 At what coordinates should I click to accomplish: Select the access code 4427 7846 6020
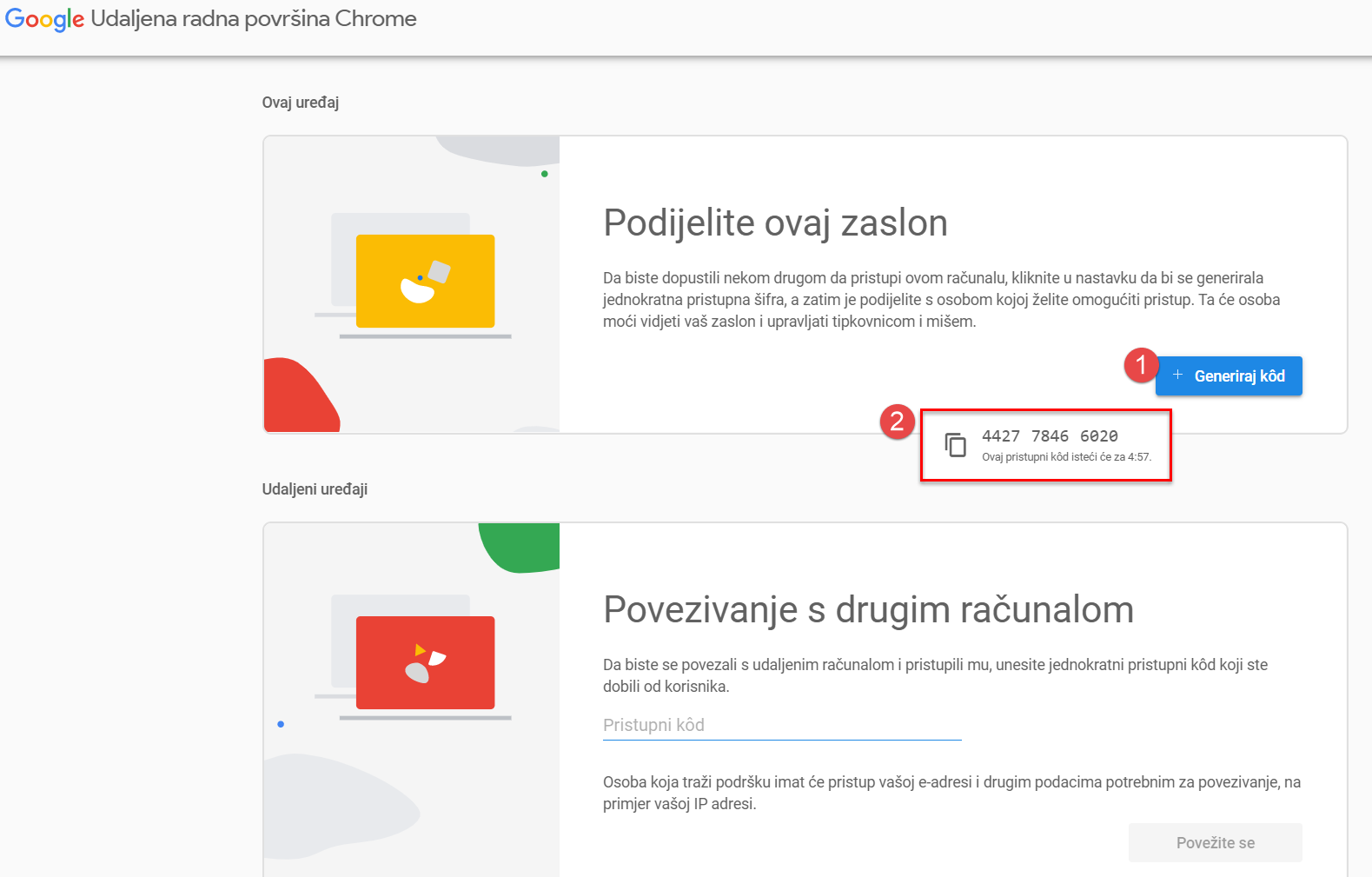1050,436
